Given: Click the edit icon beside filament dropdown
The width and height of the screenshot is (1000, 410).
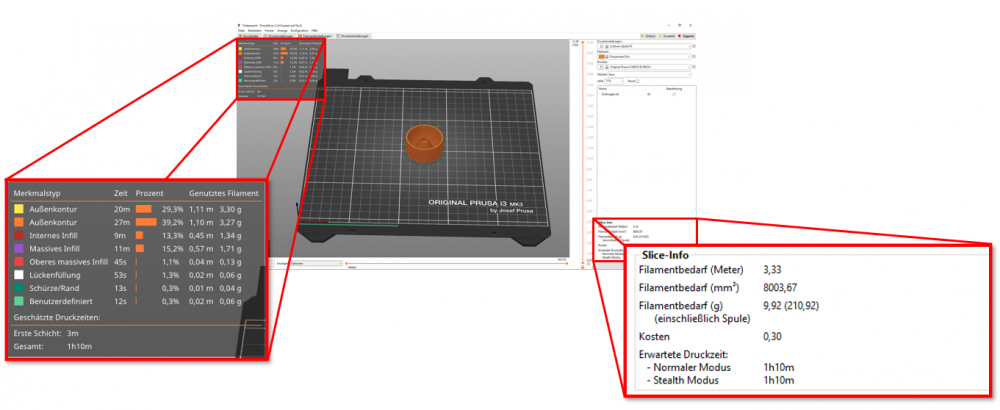Looking at the screenshot, I should tap(694, 57).
